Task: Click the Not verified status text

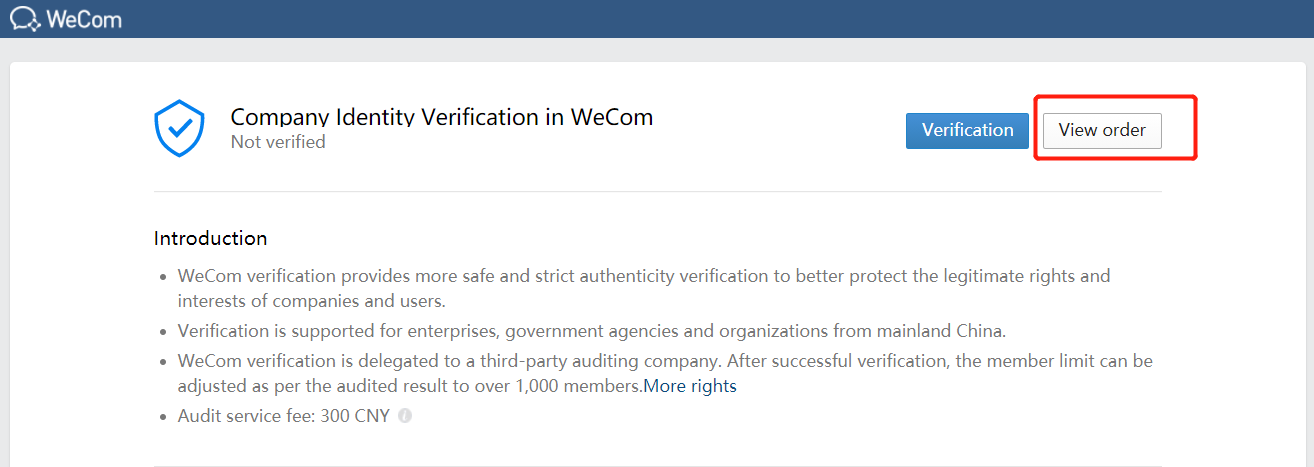Action: pos(278,142)
